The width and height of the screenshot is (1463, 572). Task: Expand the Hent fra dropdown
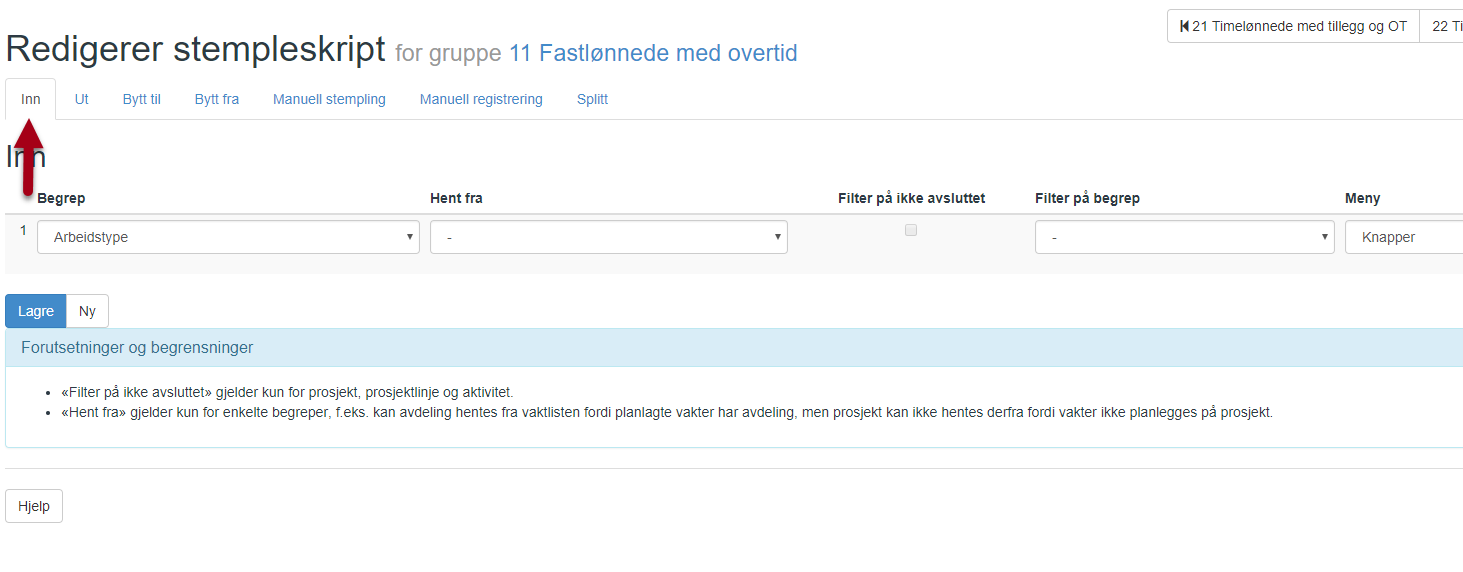click(x=608, y=238)
